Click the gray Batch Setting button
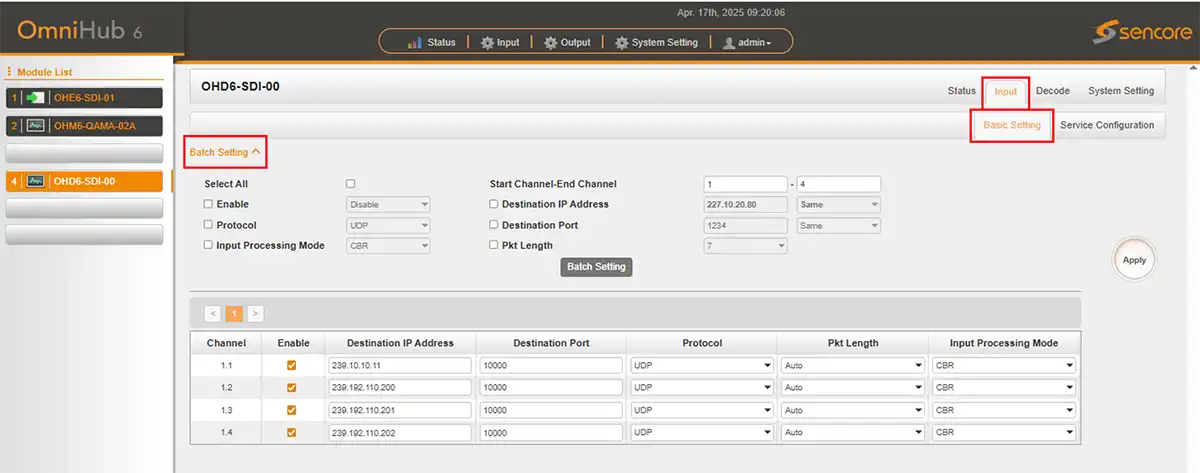 (596, 267)
